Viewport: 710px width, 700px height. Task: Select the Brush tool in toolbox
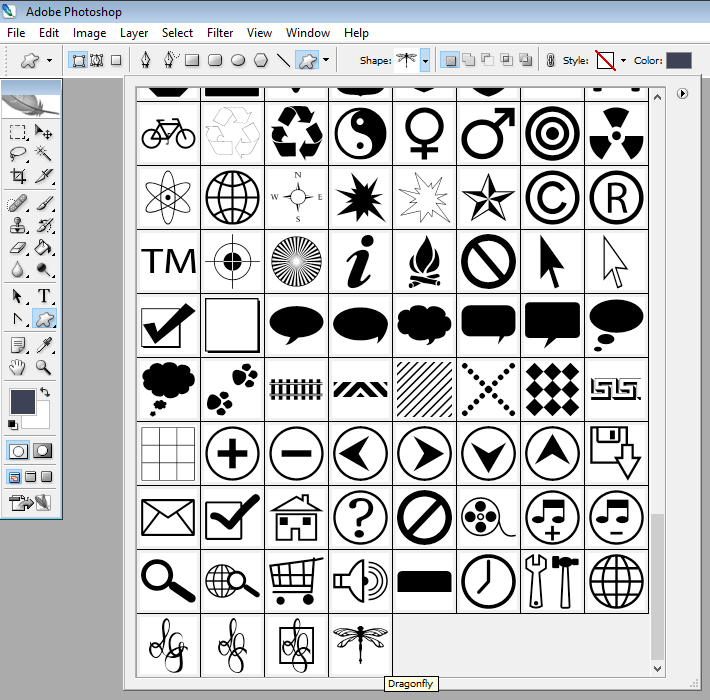[43, 203]
